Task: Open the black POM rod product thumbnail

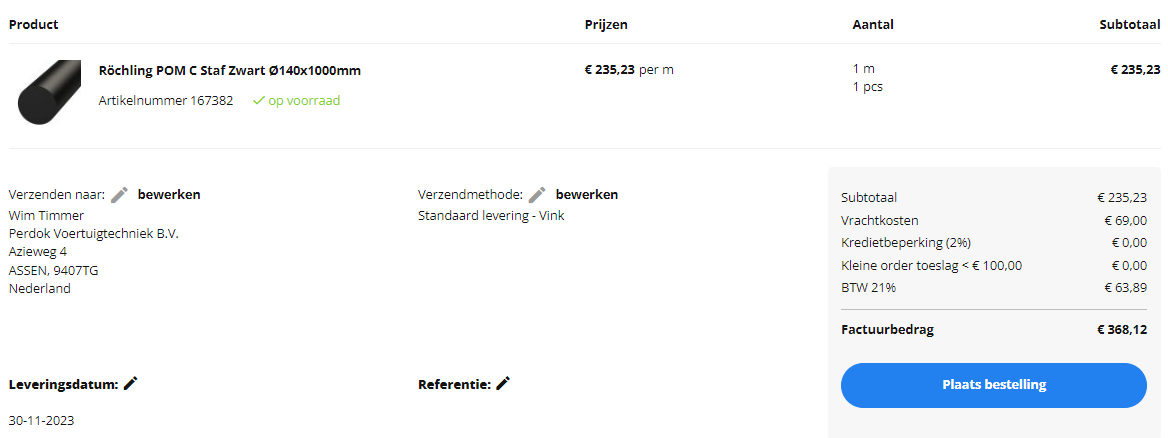Action: click(49, 92)
